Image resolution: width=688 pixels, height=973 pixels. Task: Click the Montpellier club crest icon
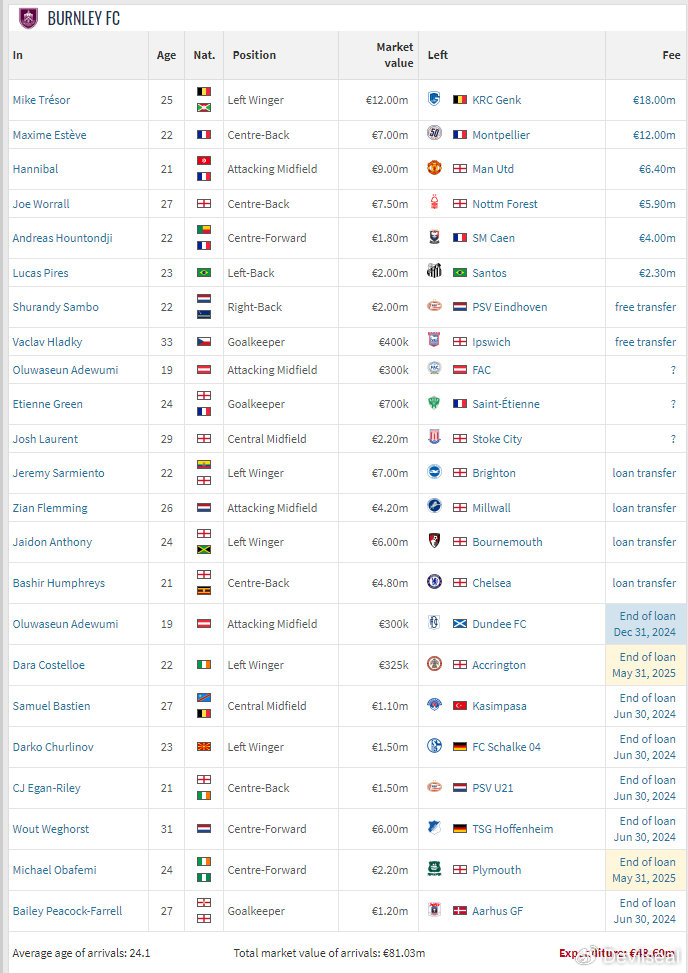click(434, 134)
